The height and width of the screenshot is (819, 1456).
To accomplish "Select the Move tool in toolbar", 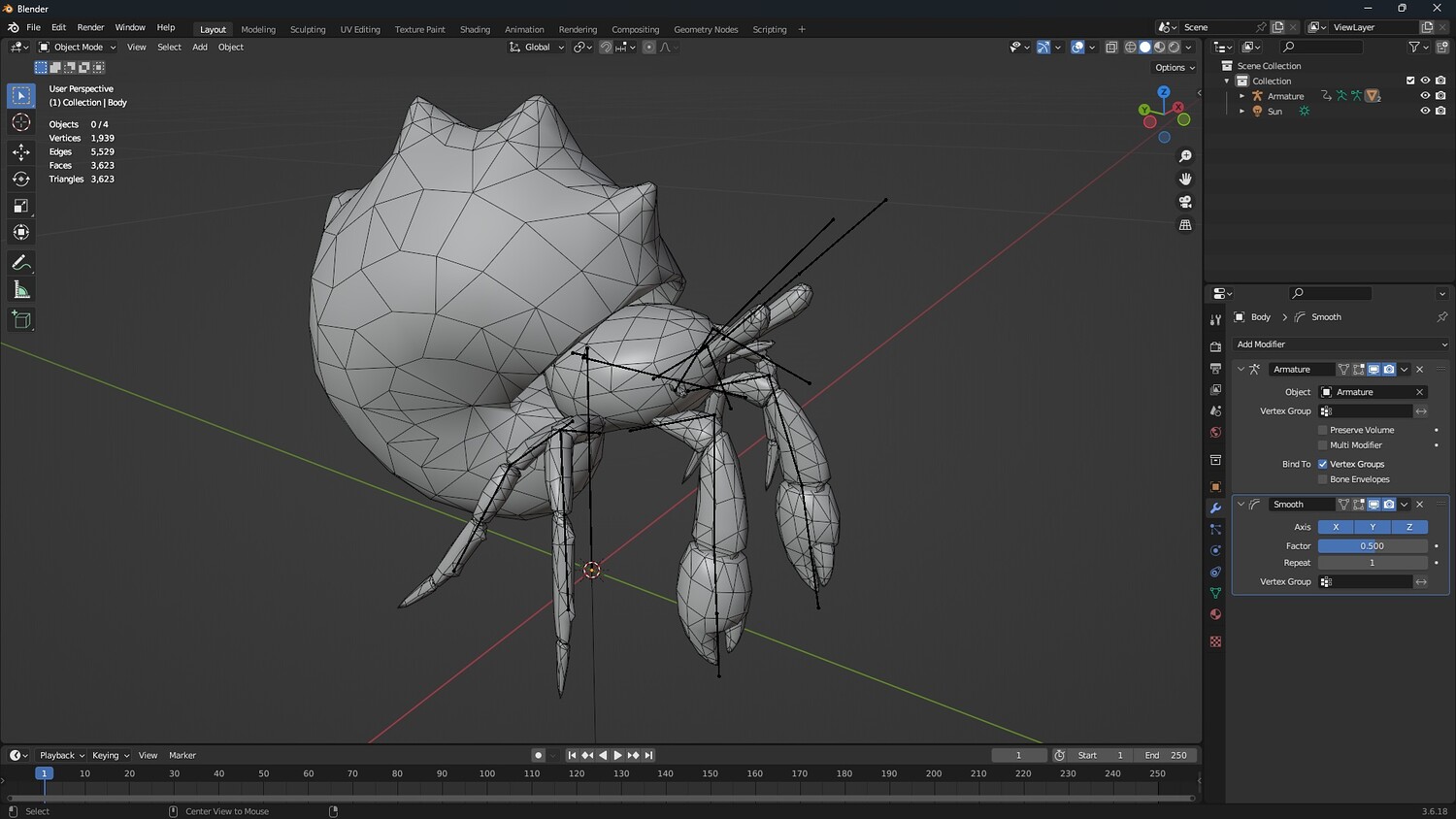I will 20,151.
